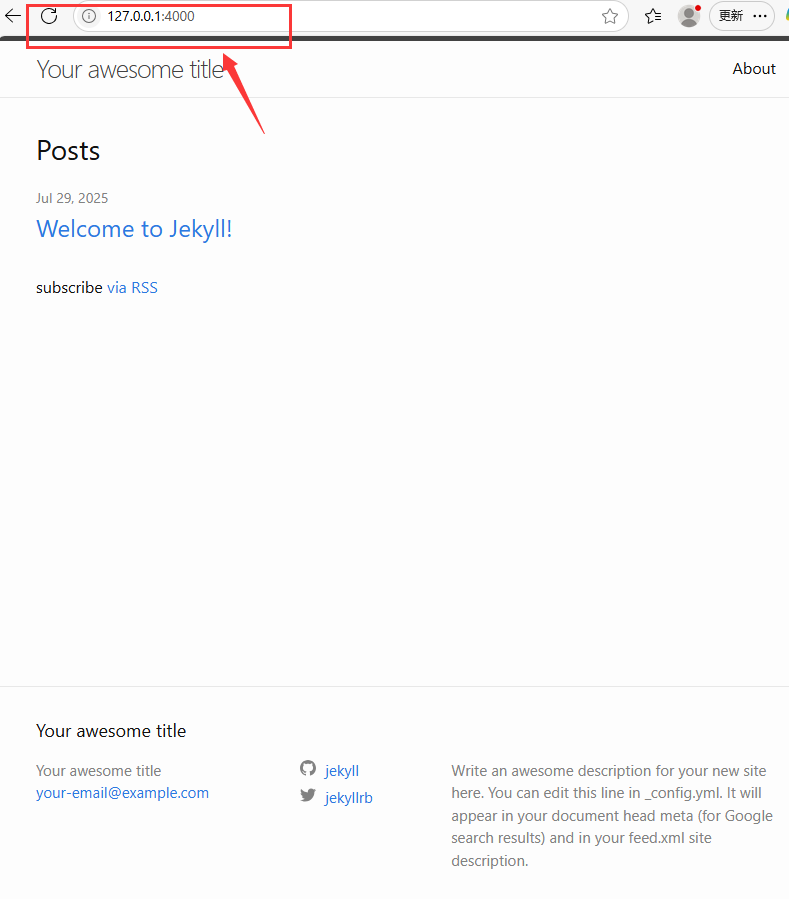Subscribe via RSS link
Viewport: 789px width, 899px height.
pos(132,288)
